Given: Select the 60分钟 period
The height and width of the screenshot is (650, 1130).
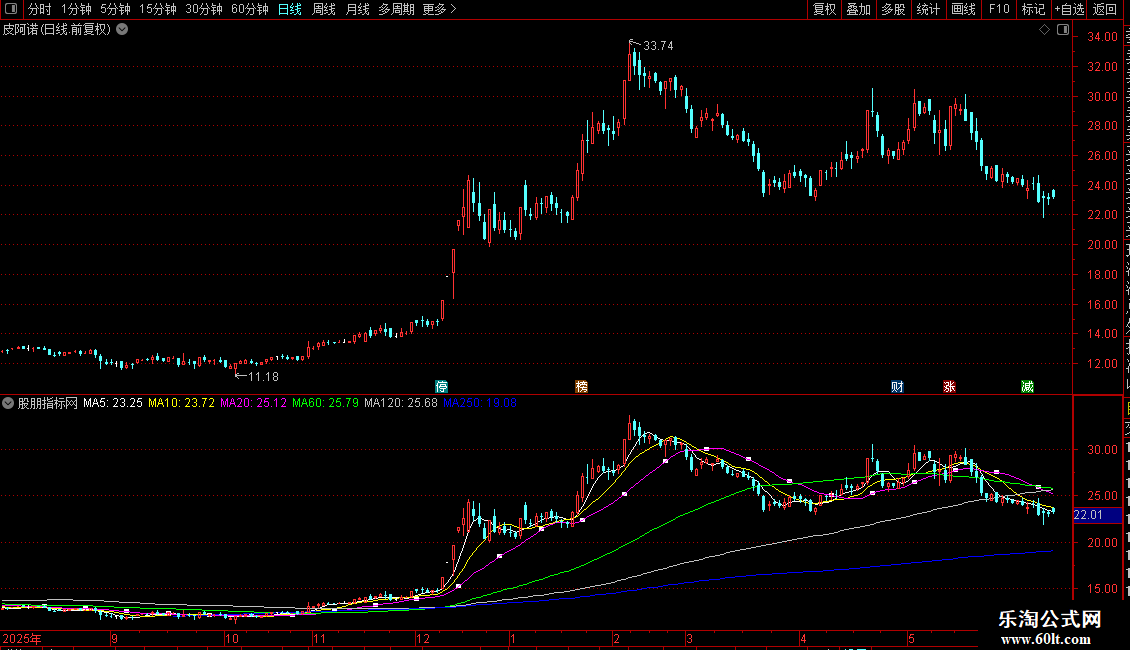Looking at the screenshot, I should 250,9.
